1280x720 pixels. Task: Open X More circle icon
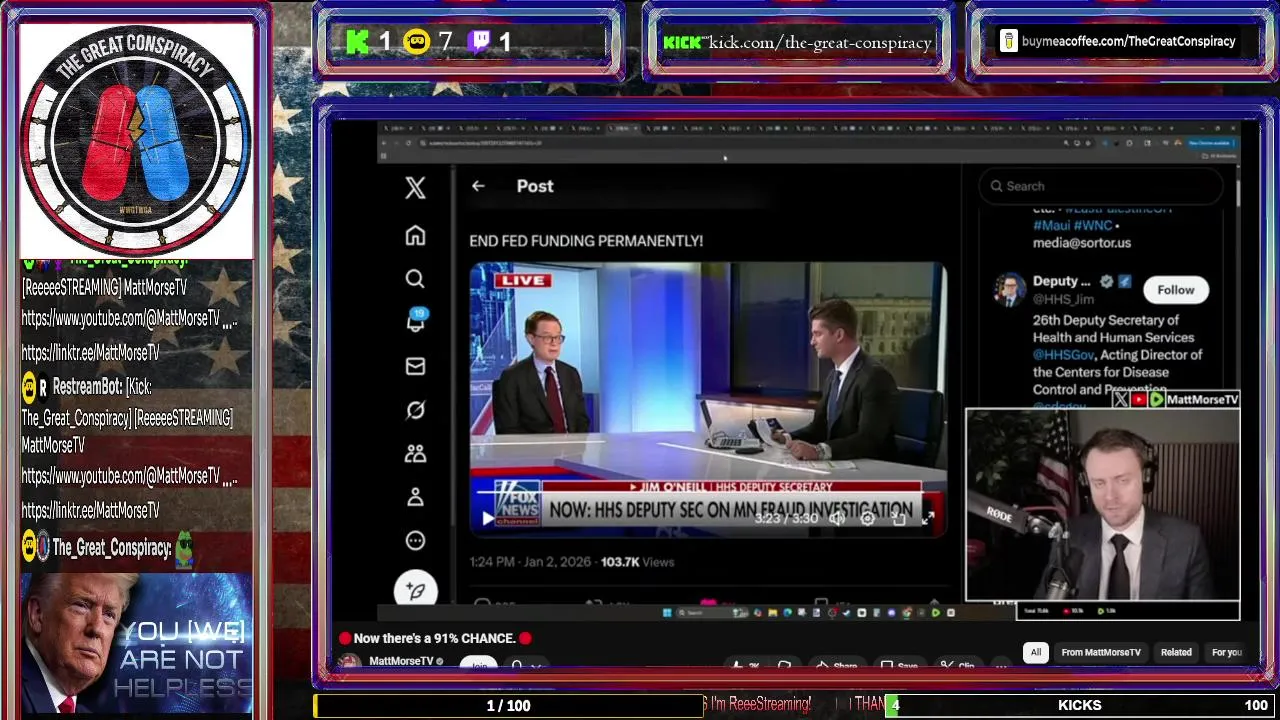click(x=415, y=541)
